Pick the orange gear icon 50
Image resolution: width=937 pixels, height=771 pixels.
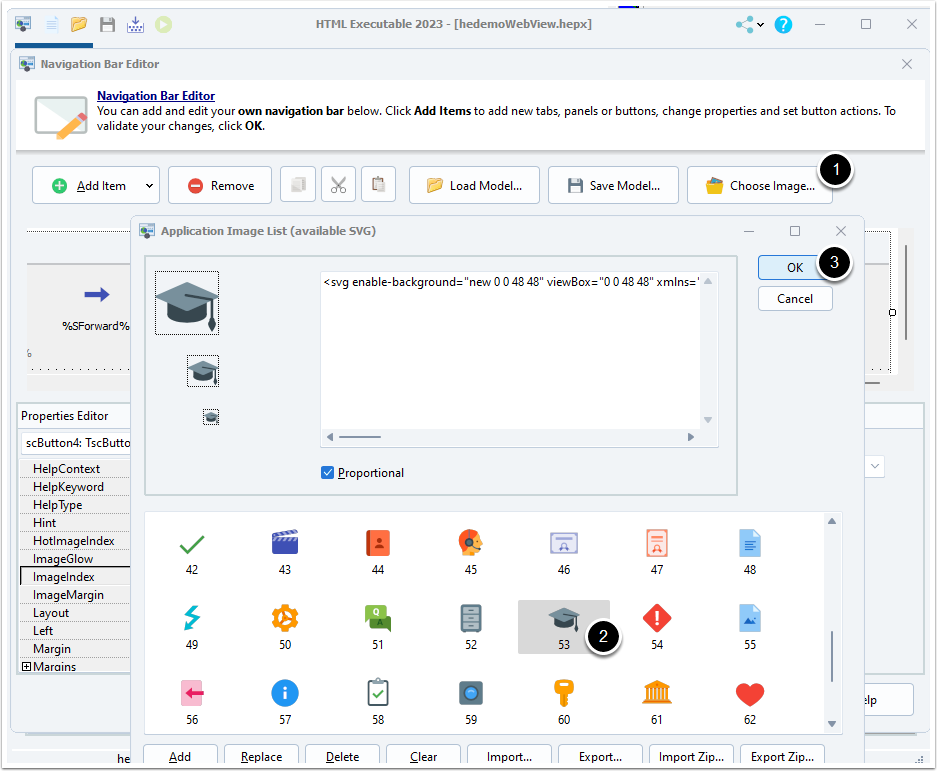[x=285, y=618]
